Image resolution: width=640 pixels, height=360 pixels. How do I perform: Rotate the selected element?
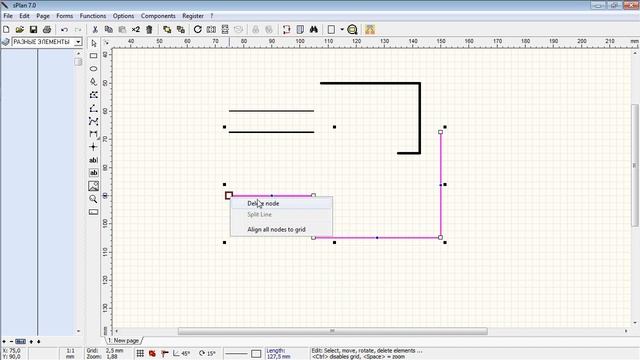pyautogui.click(x=198, y=29)
